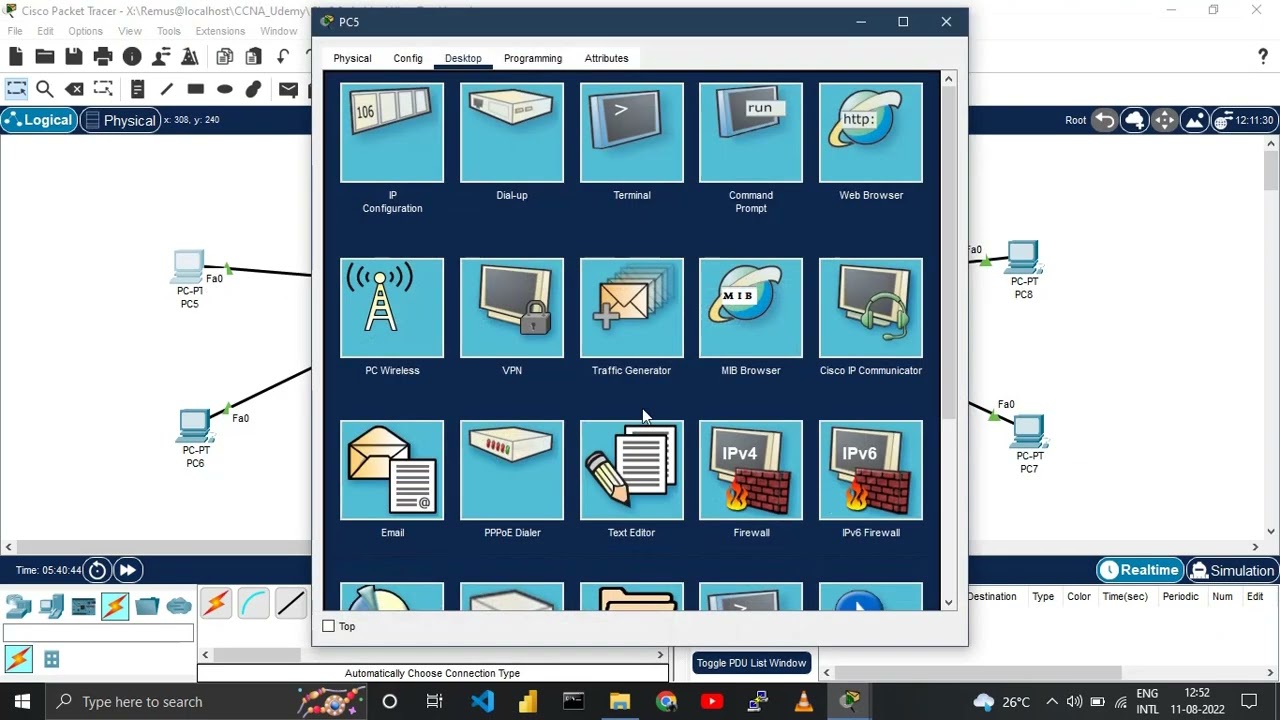The width and height of the screenshot is (1280, 720).
Task: Select the Draw Rectangle tool
Action: click(195, 89)
